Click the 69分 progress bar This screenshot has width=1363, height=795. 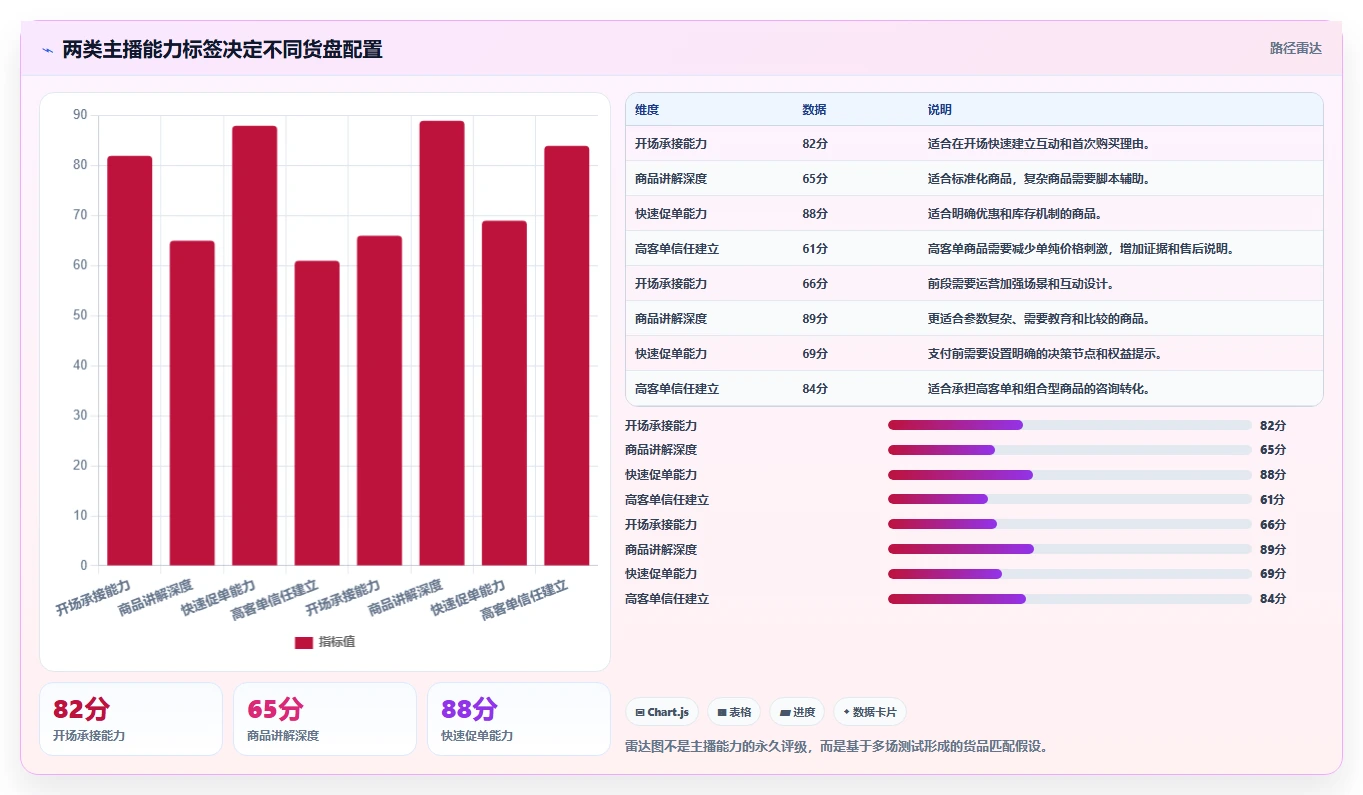point(1069,574)
